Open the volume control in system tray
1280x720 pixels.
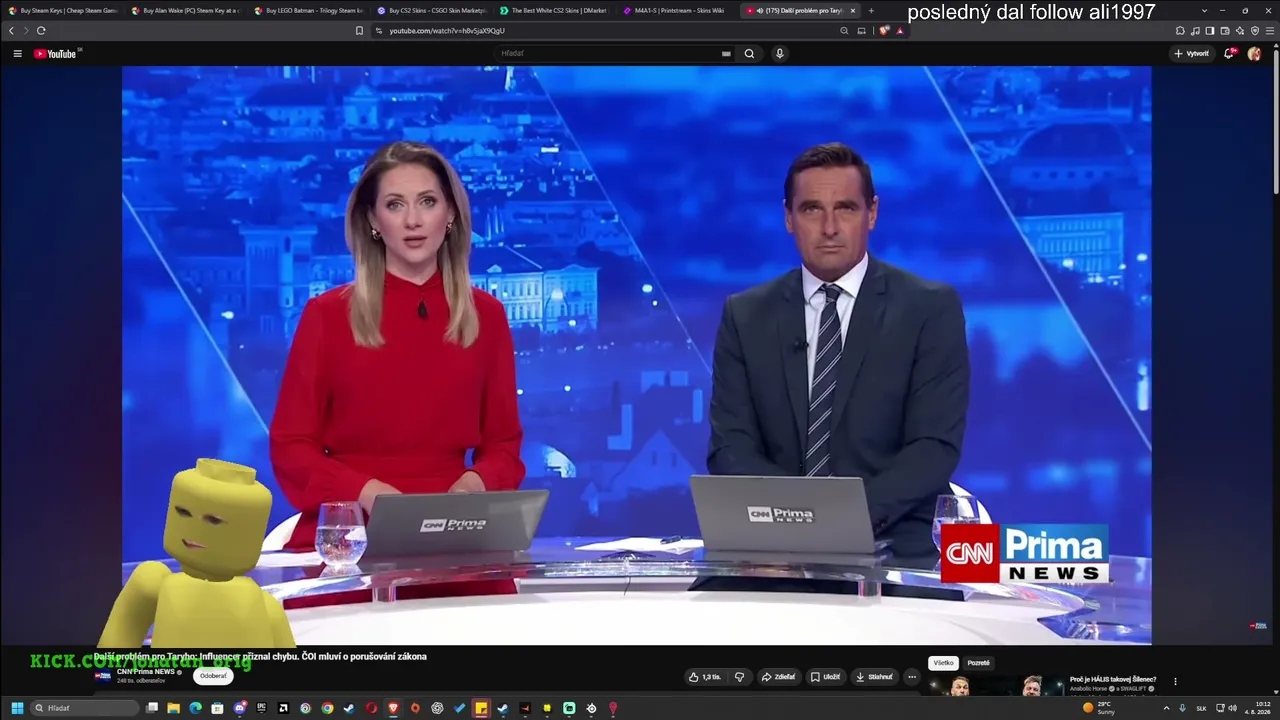1233,708
